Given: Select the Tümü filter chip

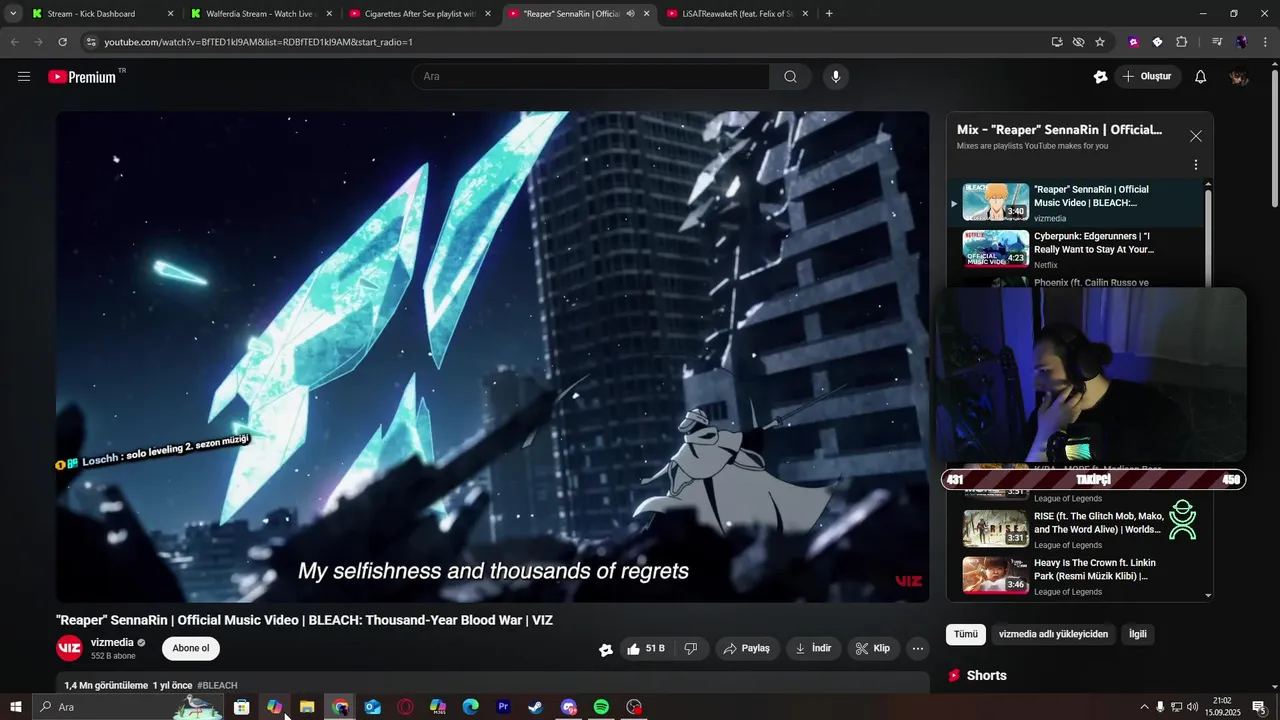Looking at the screenshot, I should tap(966, 634).
